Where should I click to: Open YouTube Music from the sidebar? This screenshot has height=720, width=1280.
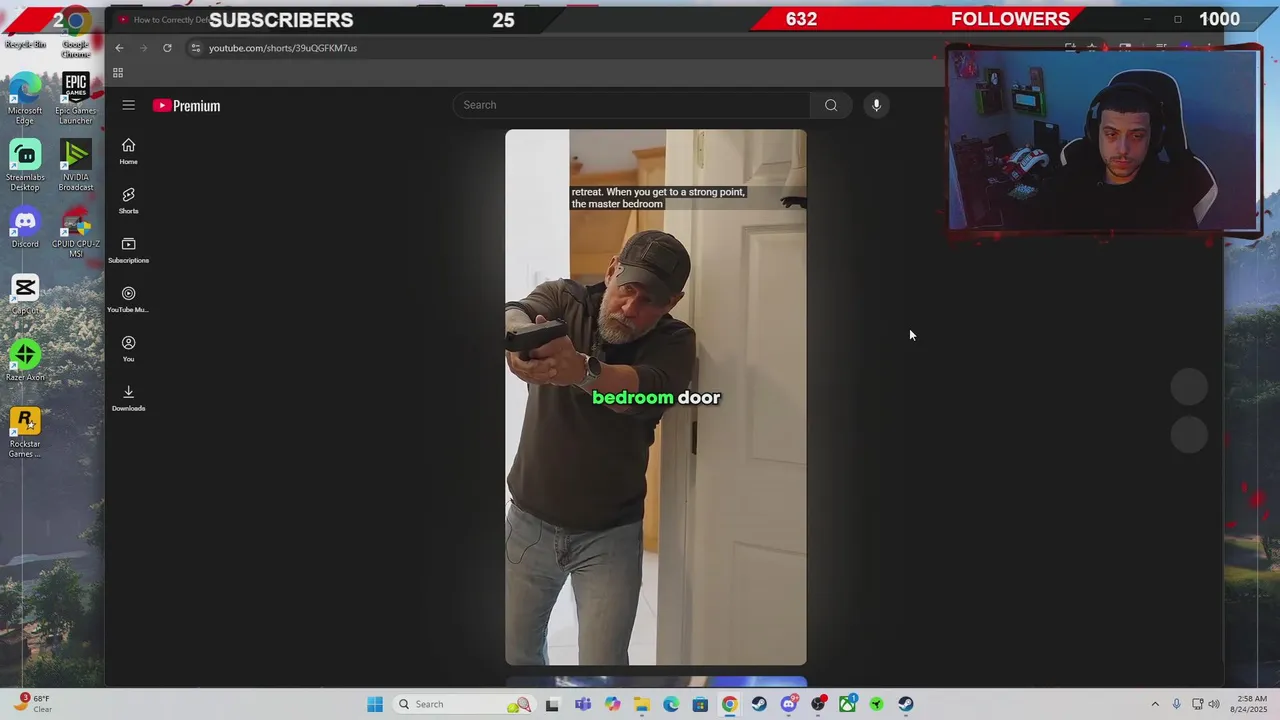(x=128, y=299)
